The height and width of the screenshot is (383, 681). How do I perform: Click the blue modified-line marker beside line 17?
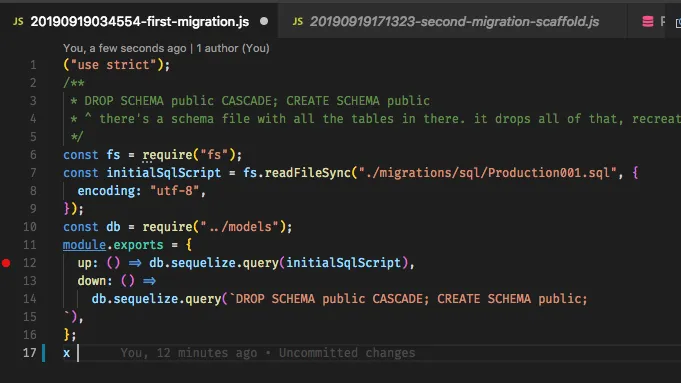click(43, 353)
